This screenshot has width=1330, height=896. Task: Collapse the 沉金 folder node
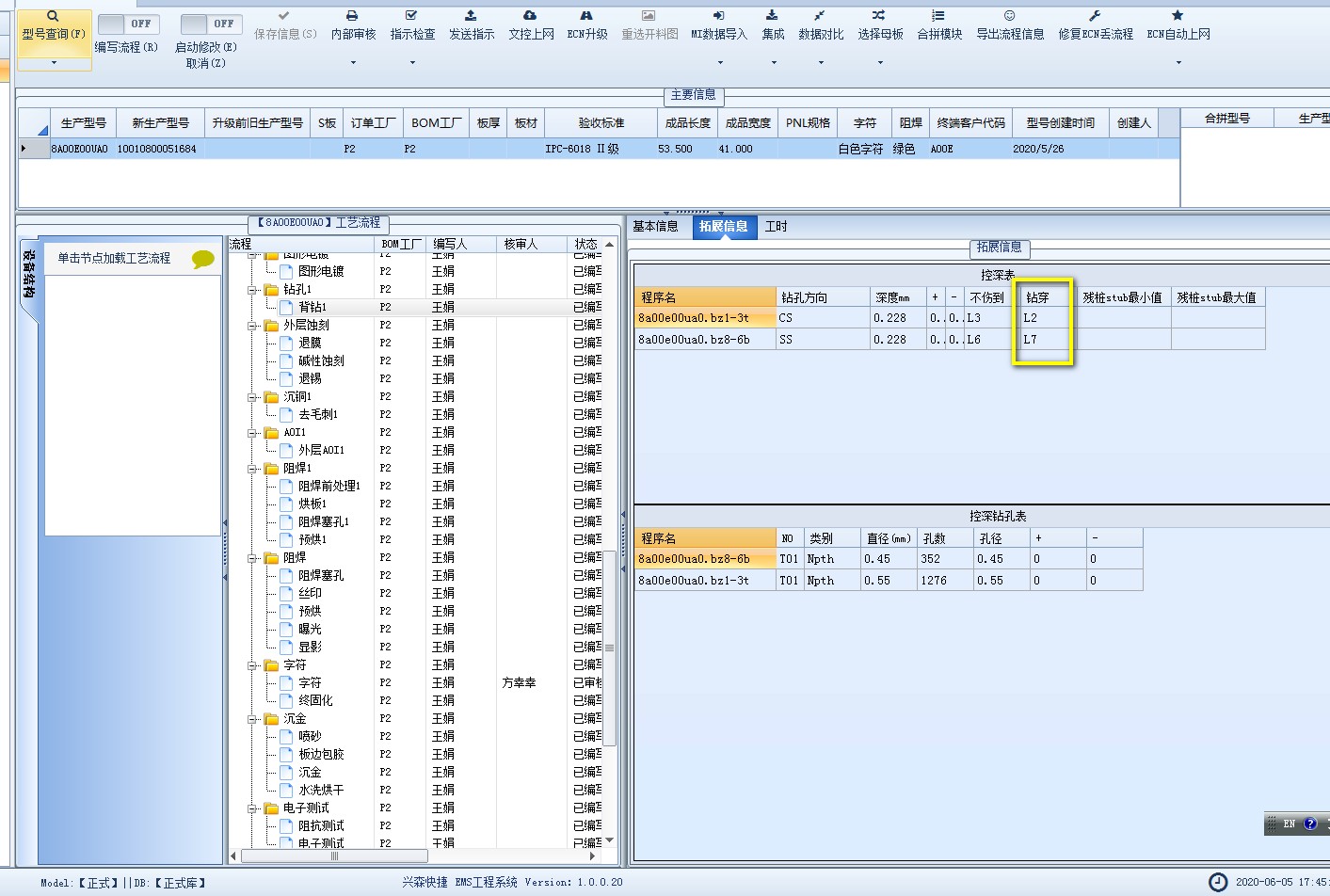tap(252, 719)
